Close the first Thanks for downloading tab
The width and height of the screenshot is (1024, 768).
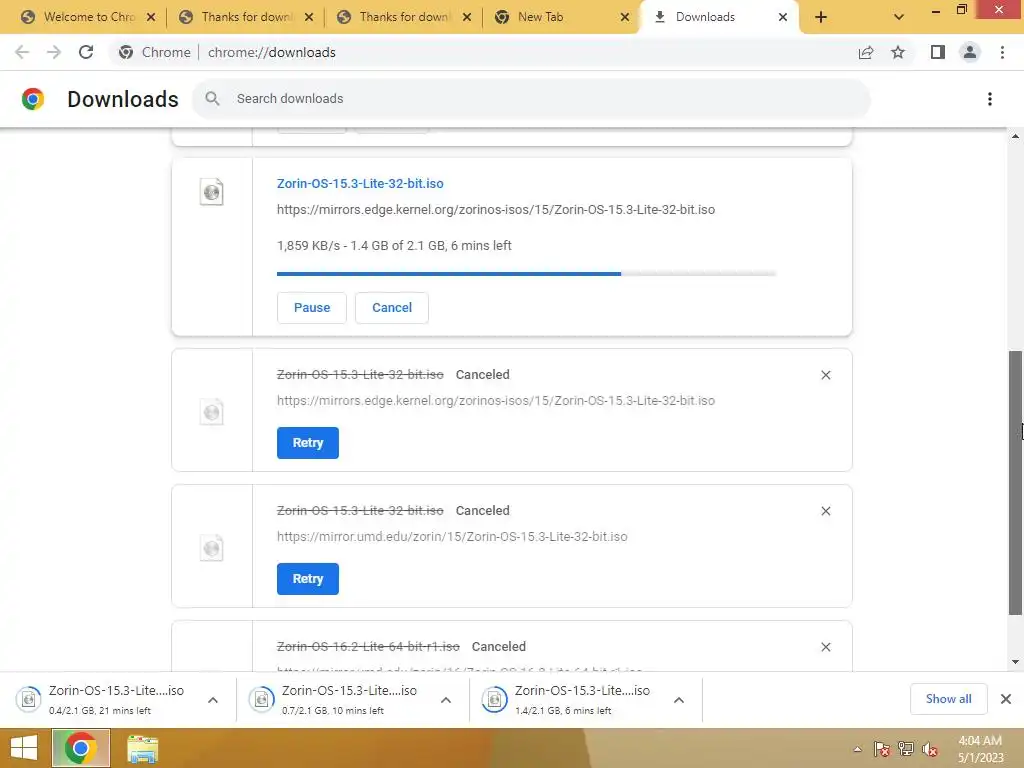pos(309,17)
